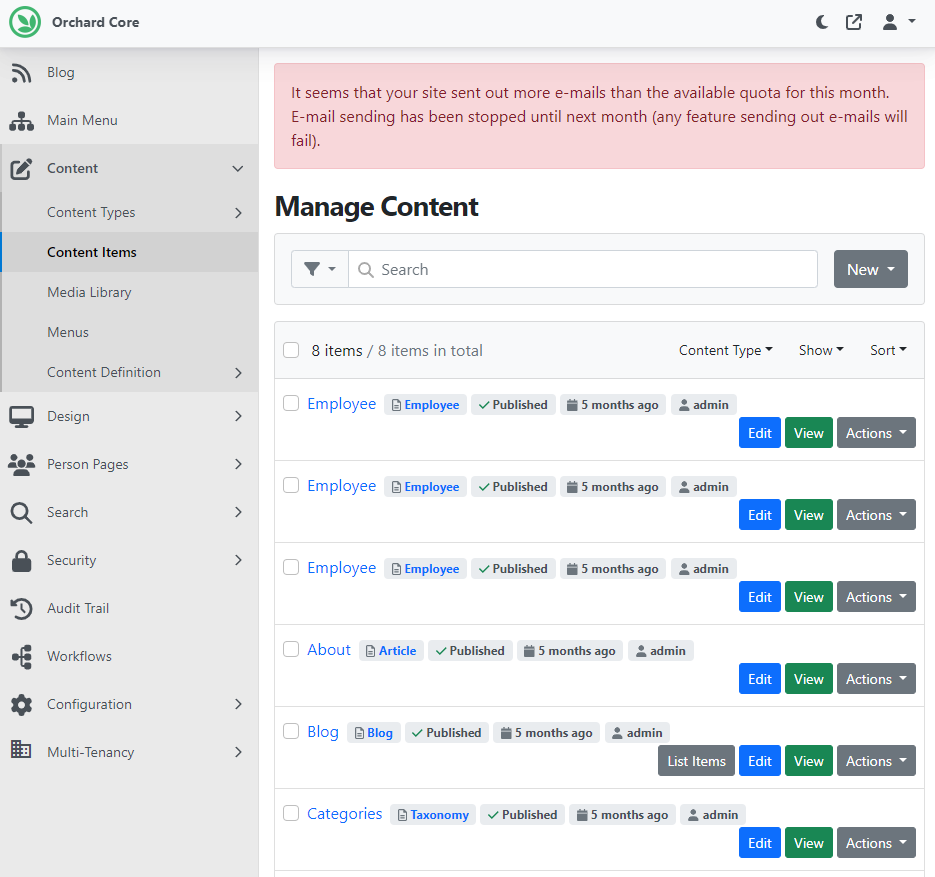The width and height of the screenshot is (935, 877).
Task: Open the Content Type filter dropdown
Action: 726,351
